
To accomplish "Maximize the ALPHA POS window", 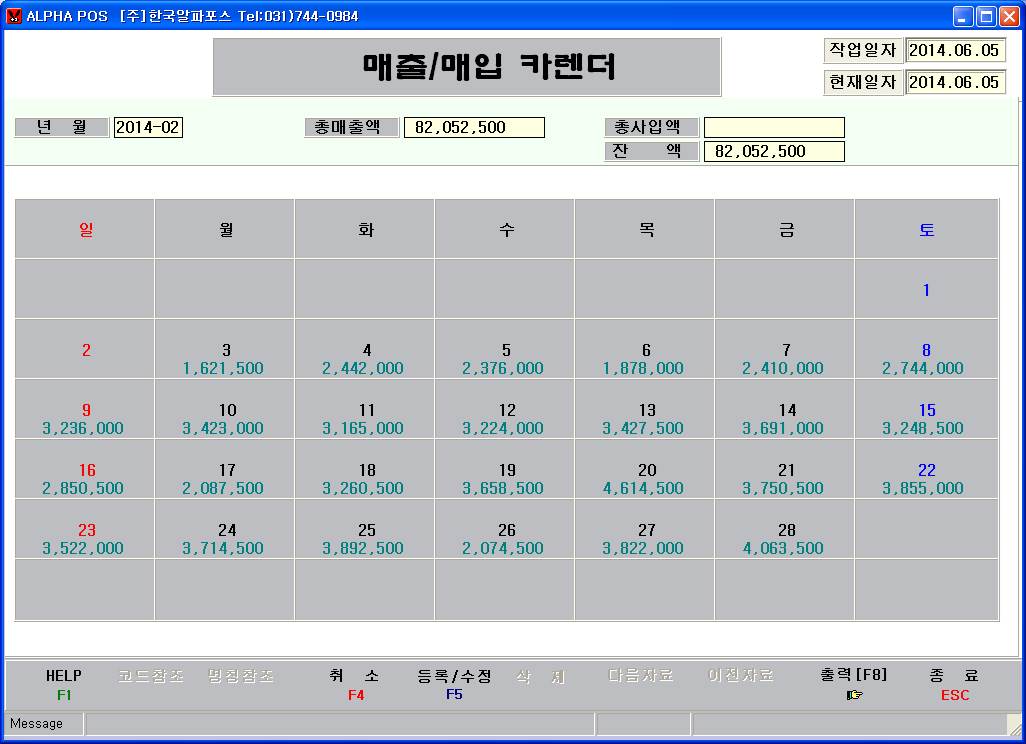I will tap(986, 16).
